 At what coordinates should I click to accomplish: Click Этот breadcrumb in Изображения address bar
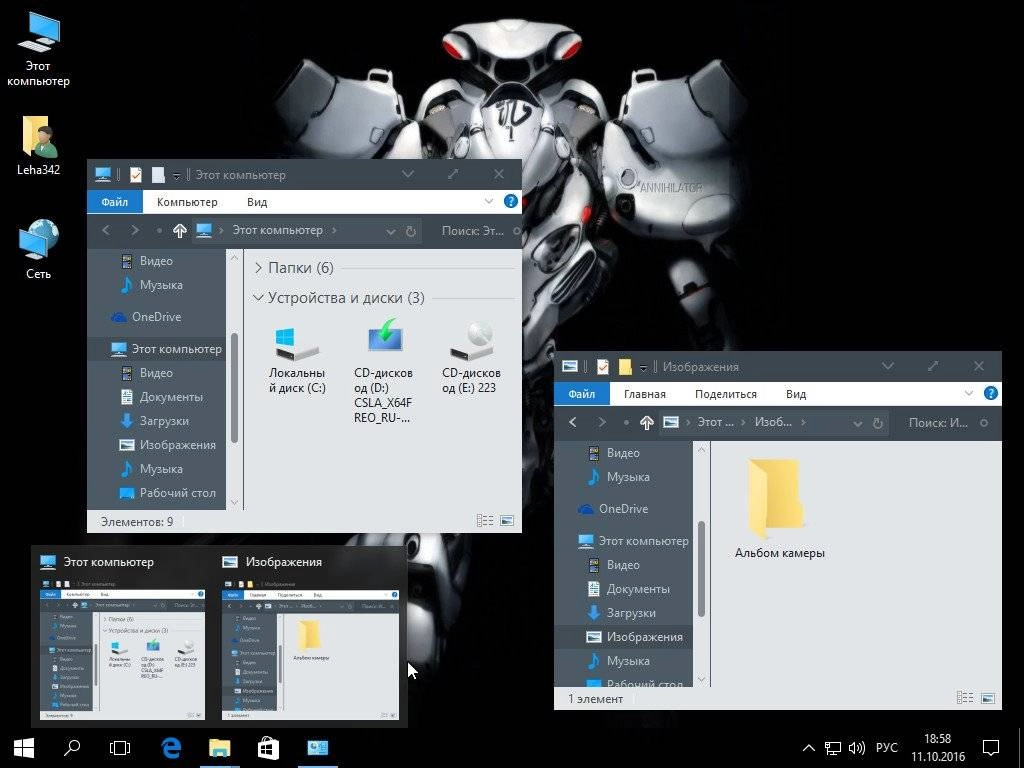(715, 423)
